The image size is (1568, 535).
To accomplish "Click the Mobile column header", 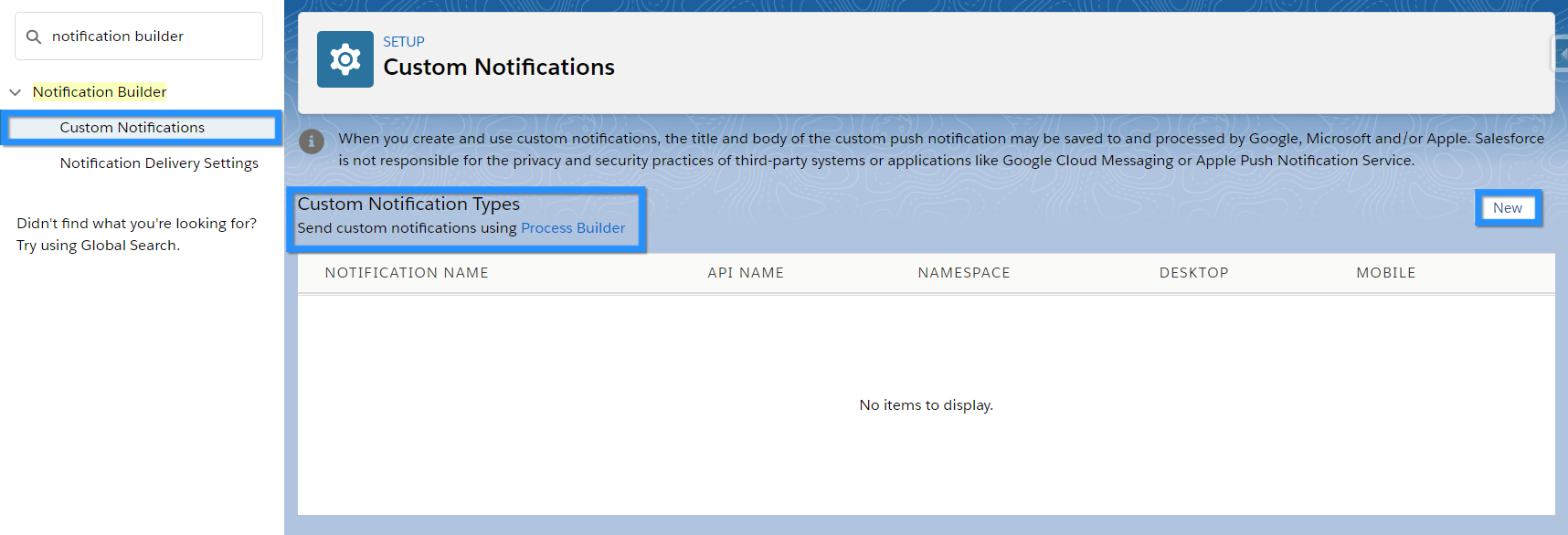I will (x=1385, y=273).
